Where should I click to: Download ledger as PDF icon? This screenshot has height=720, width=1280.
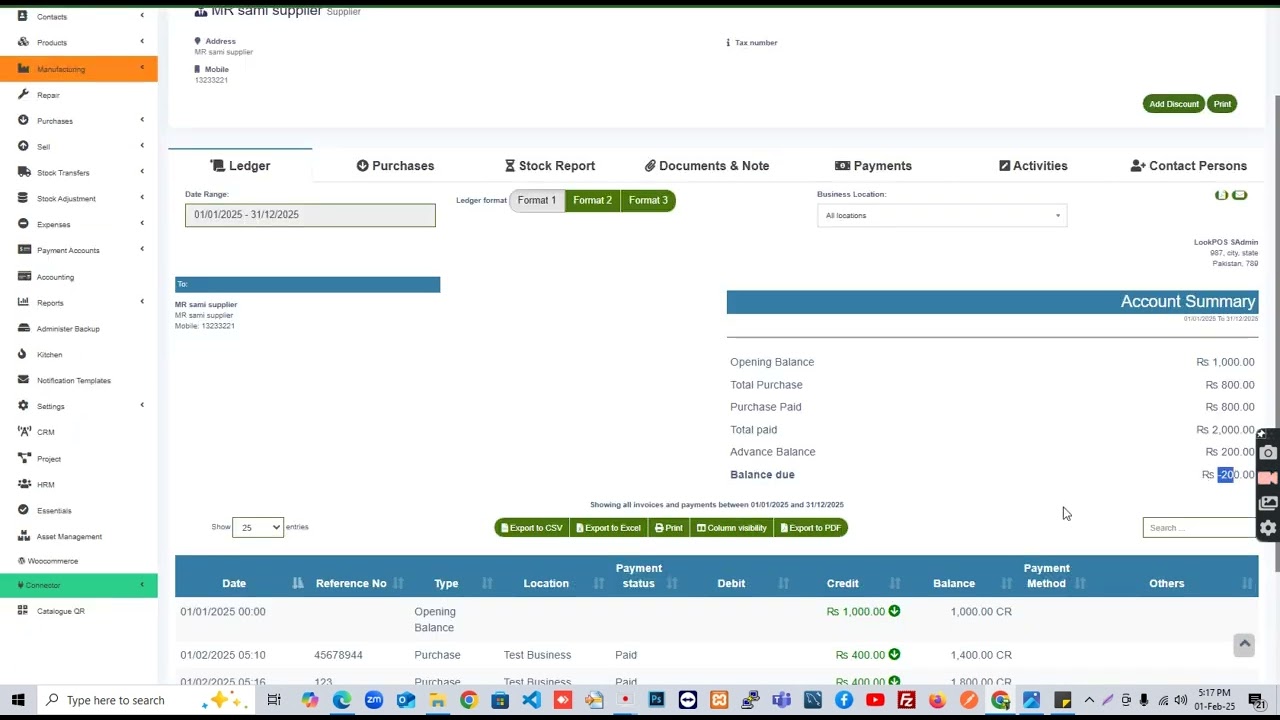click(x=1221, y=195)
